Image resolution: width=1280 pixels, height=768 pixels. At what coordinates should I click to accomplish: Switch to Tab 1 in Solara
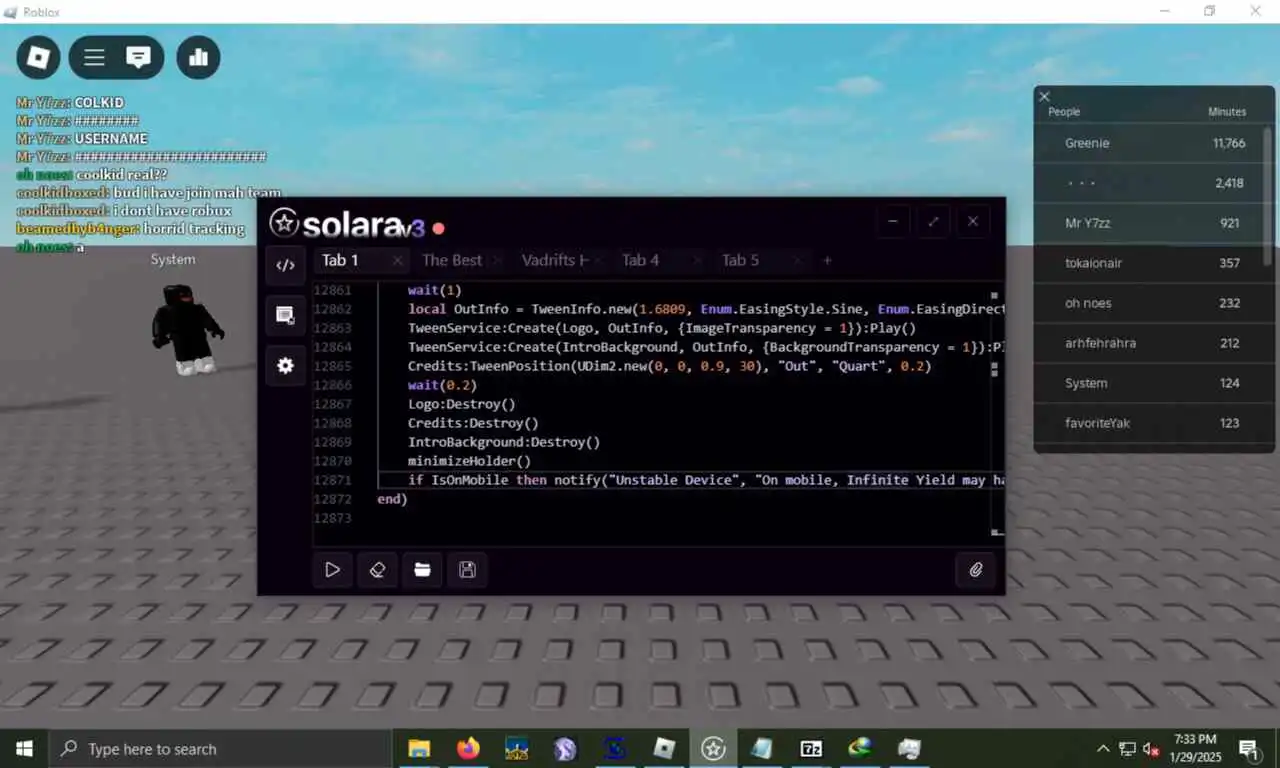click(x=340, y=260)
